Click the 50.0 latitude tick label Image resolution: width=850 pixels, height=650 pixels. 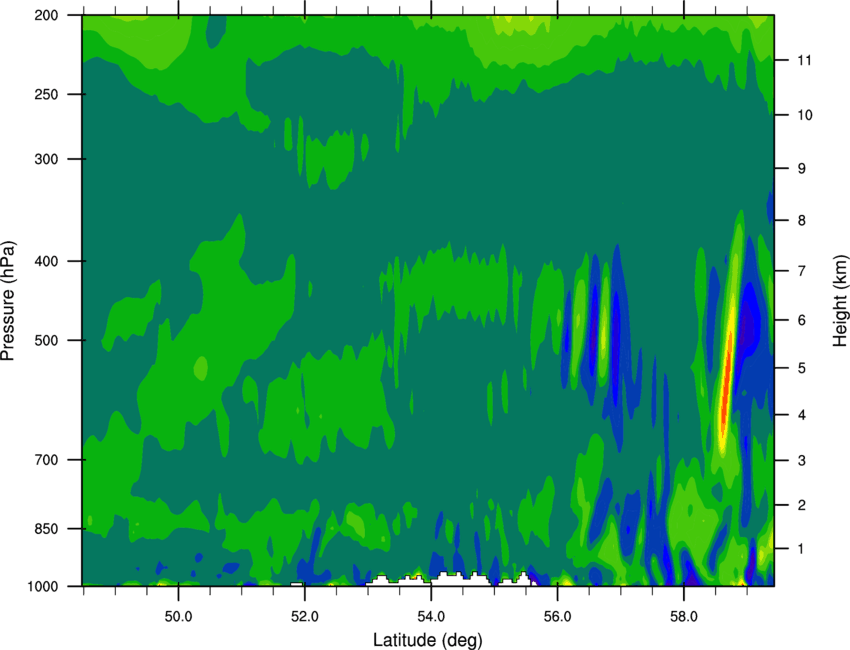[178, 617]
